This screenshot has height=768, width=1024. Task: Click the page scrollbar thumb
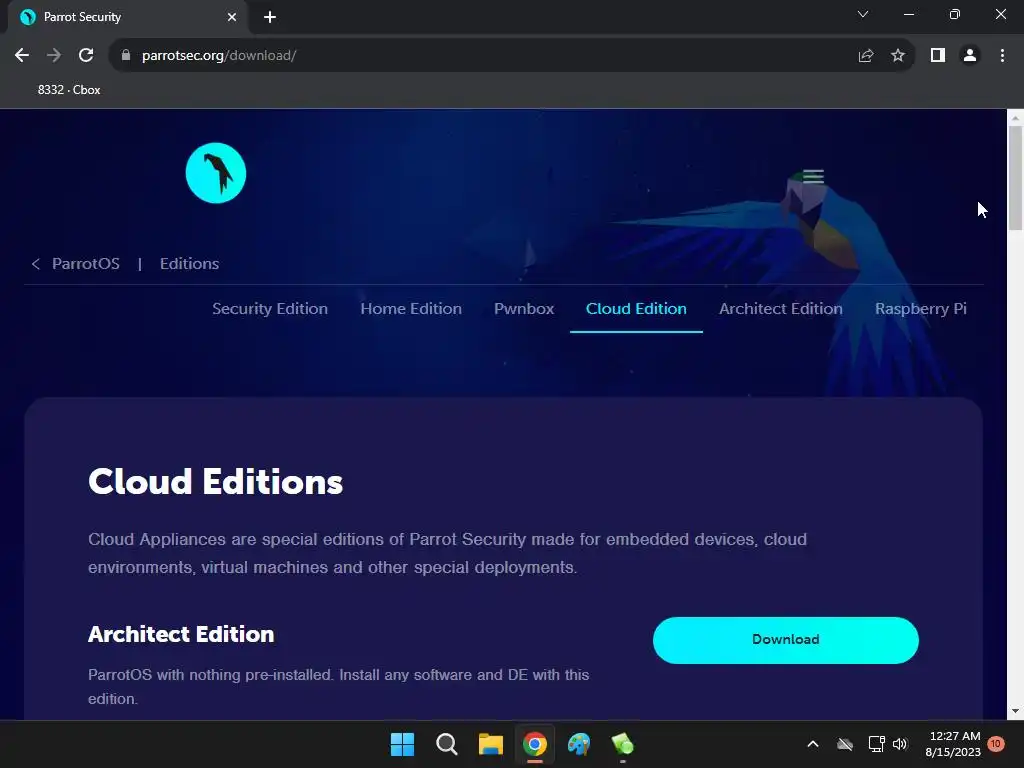1015,178
